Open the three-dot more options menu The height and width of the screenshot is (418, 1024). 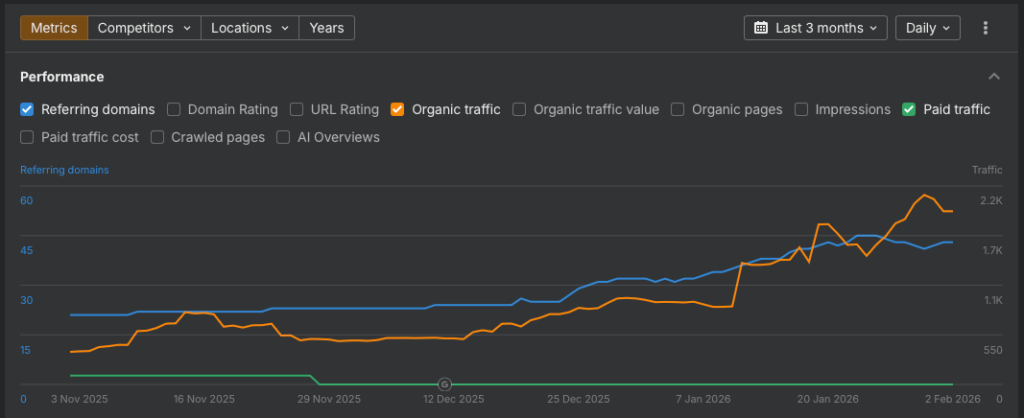(x=986, y=28)
